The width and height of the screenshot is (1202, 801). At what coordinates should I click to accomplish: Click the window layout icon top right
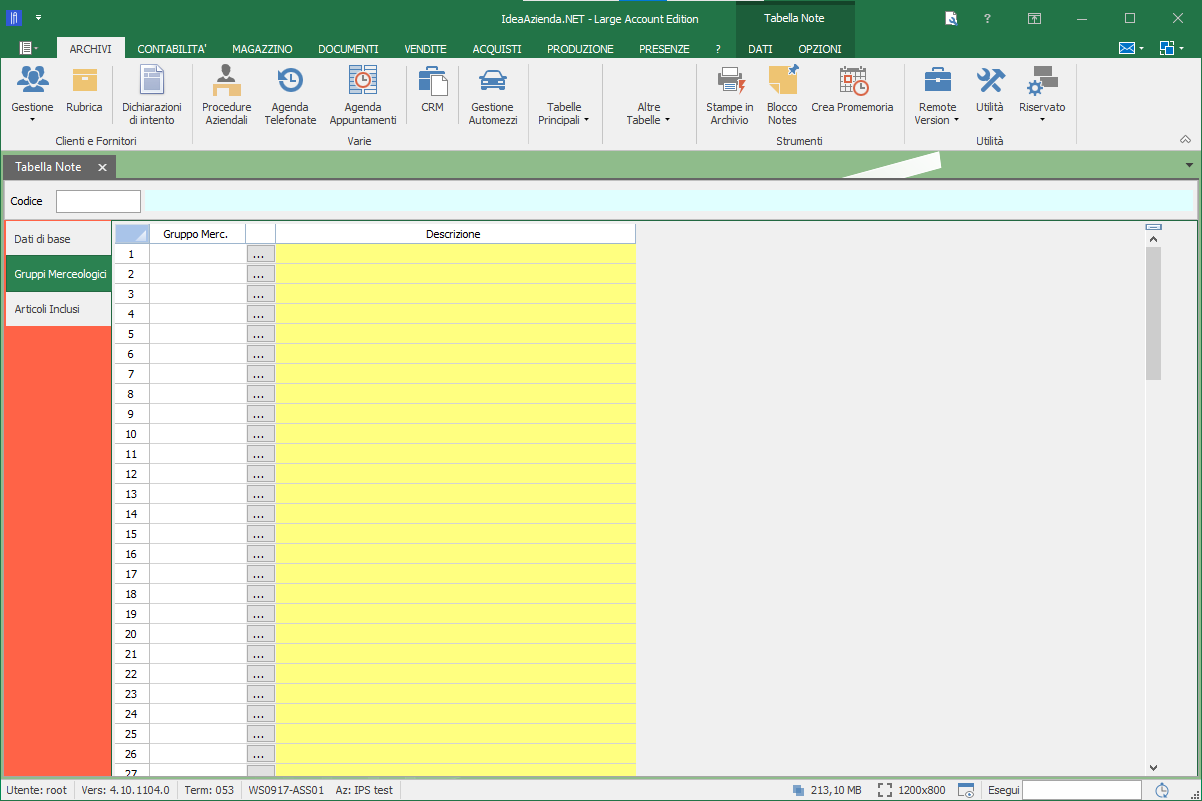point(1168,48)
